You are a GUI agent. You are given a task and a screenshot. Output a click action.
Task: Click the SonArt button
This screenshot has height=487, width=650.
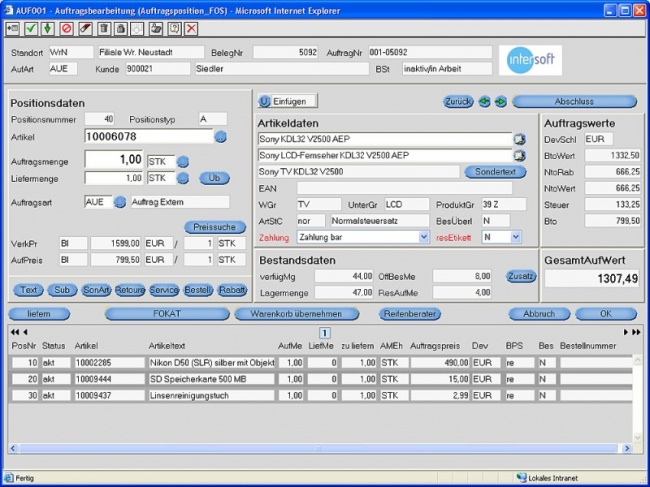click(96, 290)
